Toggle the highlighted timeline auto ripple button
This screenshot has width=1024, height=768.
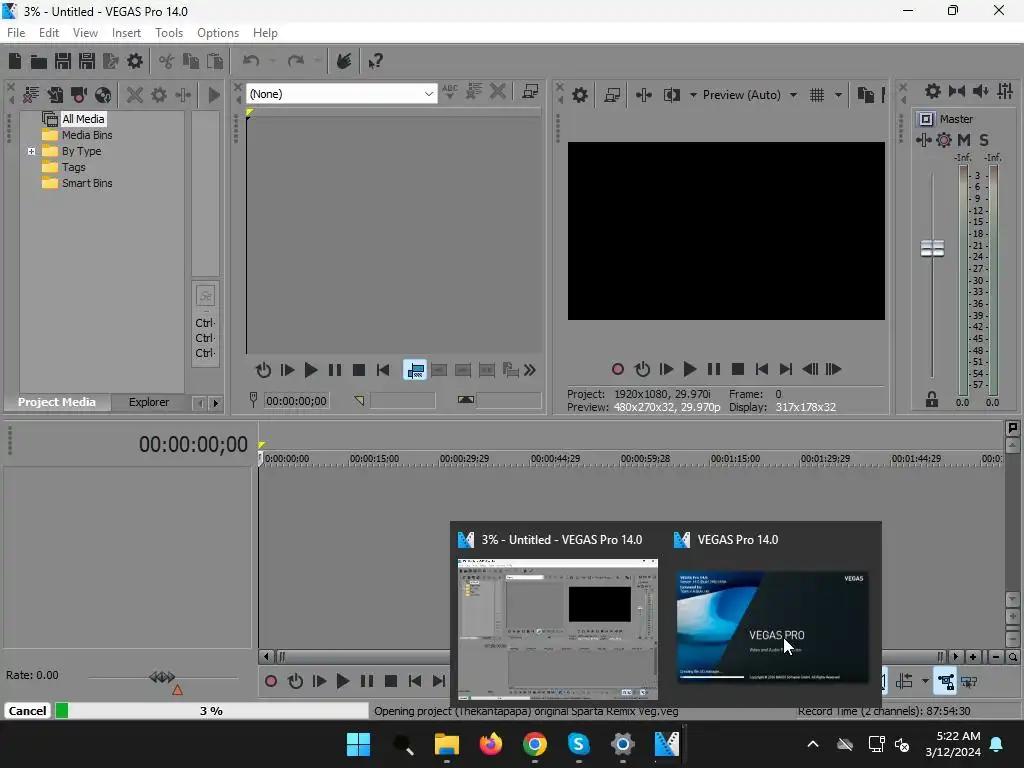point(946,682)
